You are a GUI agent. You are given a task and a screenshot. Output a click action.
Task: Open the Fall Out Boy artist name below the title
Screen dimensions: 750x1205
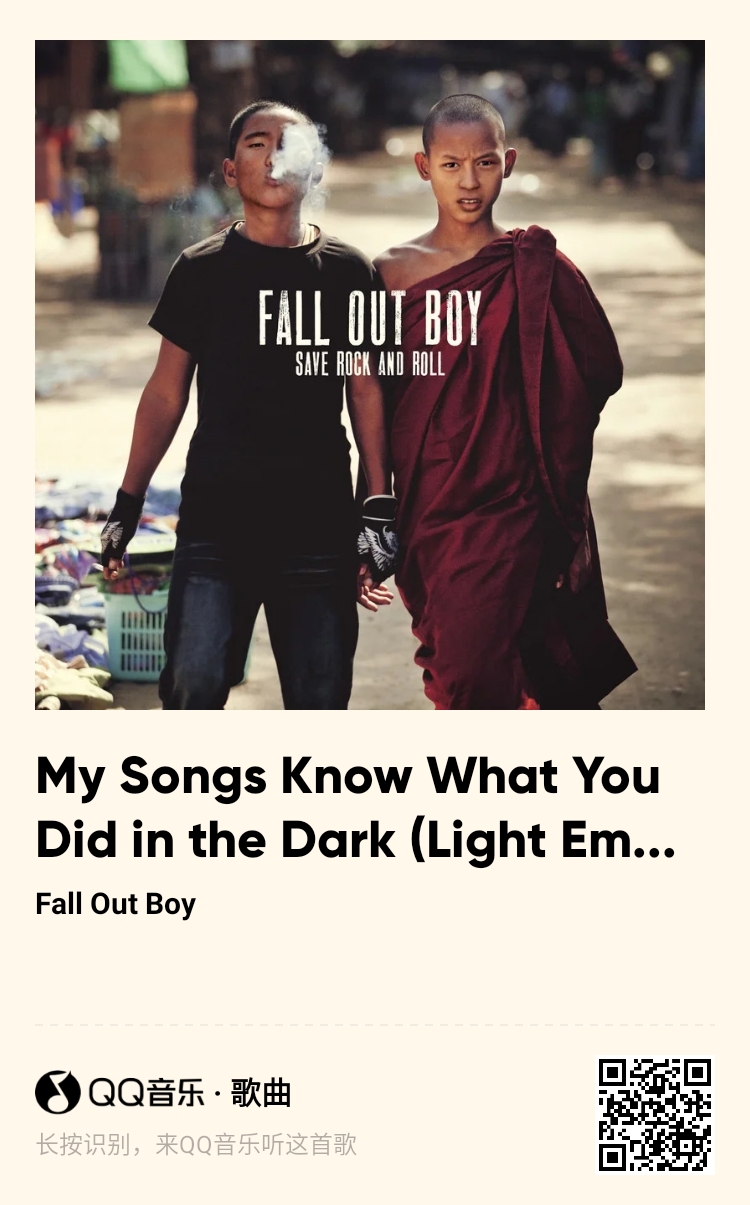(x=115, y=904)
